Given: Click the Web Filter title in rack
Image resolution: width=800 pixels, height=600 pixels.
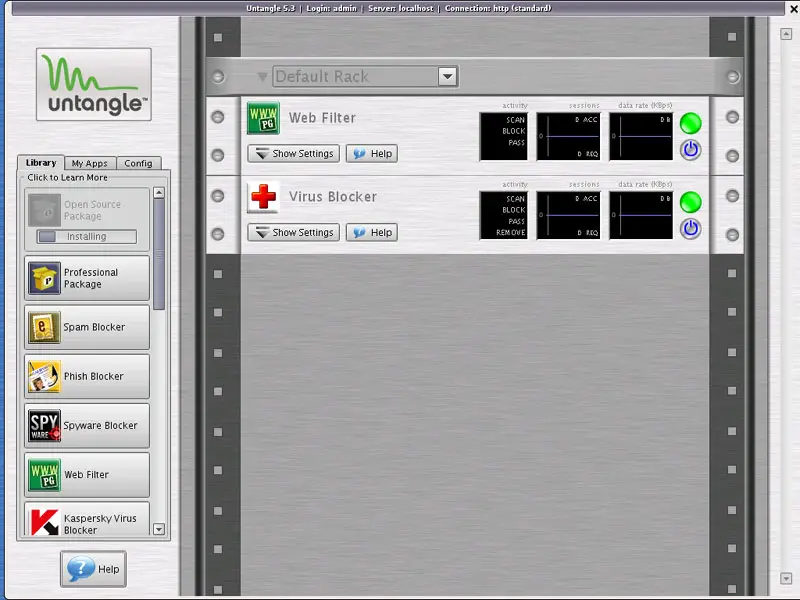Looking at the screenshot, I should tap(322, 118).
